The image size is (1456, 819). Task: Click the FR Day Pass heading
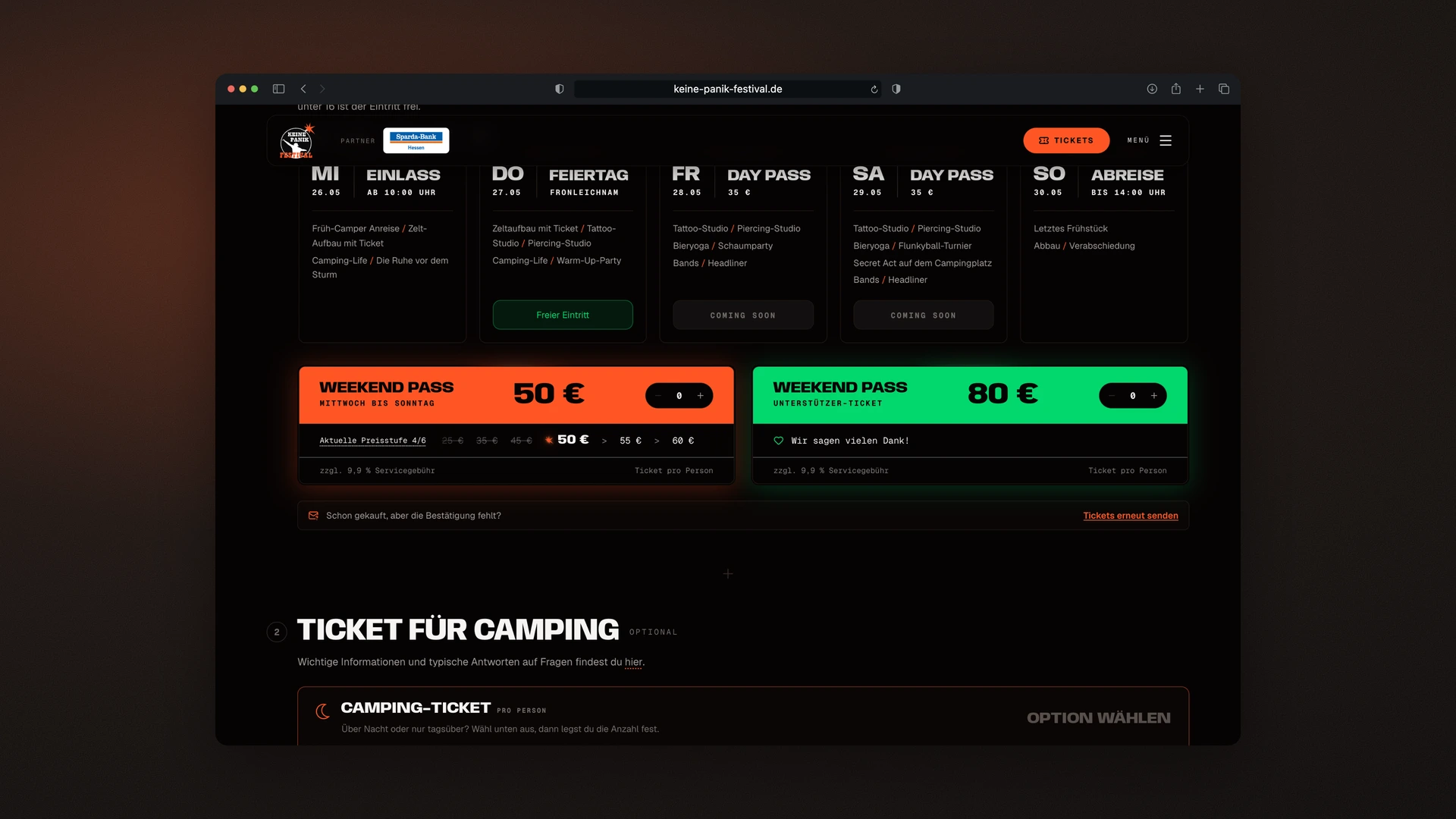742,175
